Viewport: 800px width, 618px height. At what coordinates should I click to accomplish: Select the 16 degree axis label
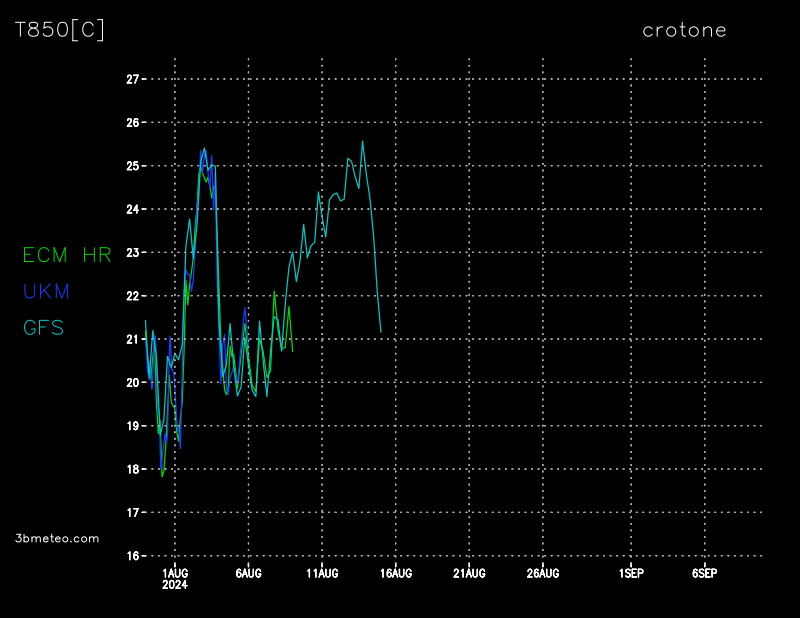[x=132, y=556]
